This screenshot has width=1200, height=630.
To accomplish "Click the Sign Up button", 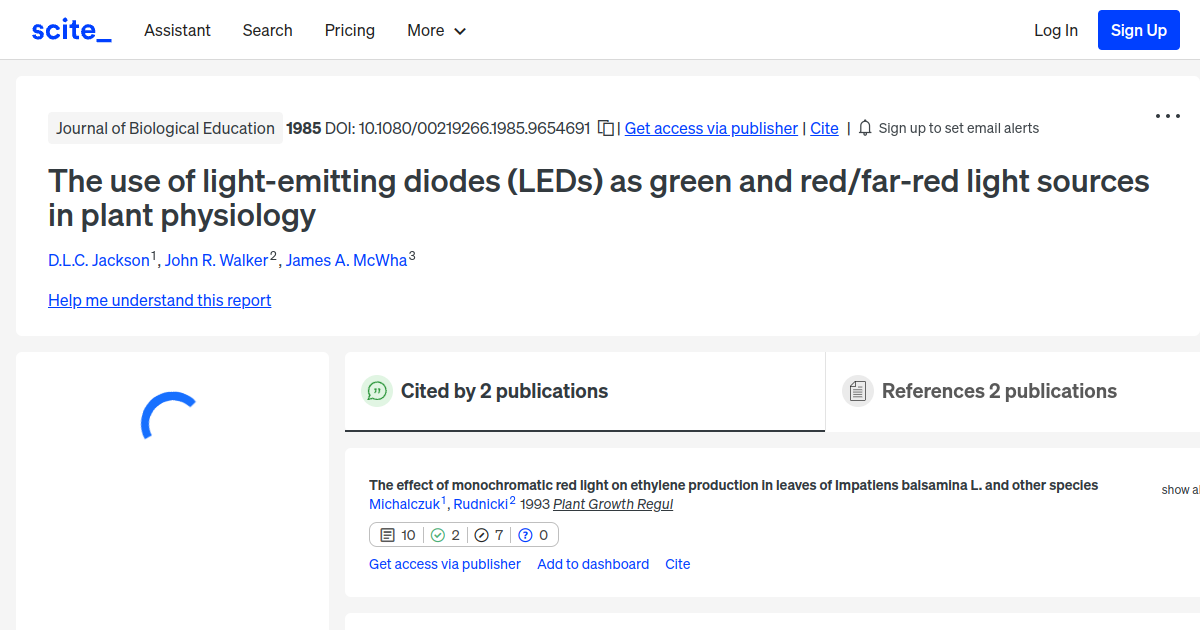I will [1138, 30].
